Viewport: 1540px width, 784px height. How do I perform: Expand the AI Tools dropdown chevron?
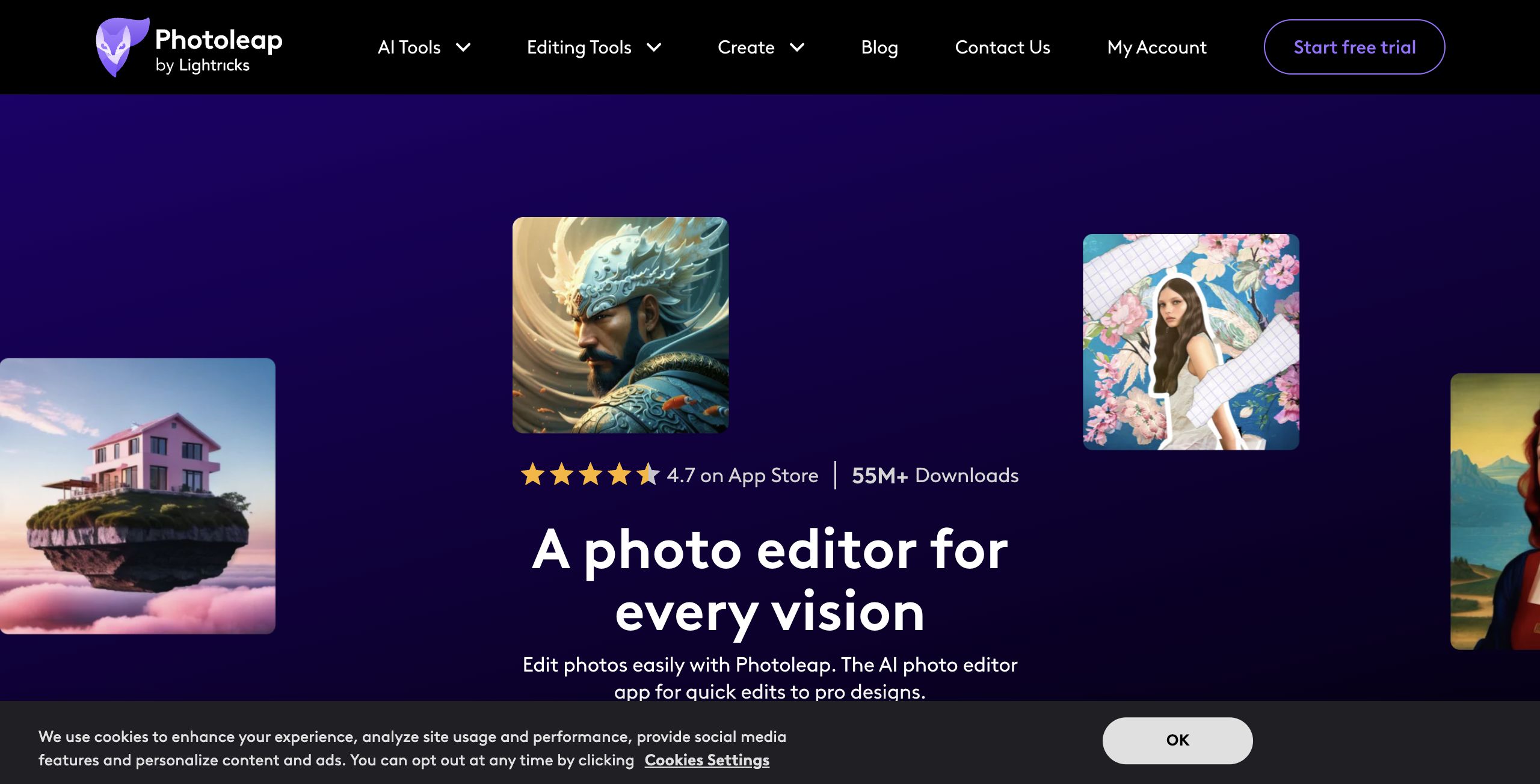tap(463, 47)
